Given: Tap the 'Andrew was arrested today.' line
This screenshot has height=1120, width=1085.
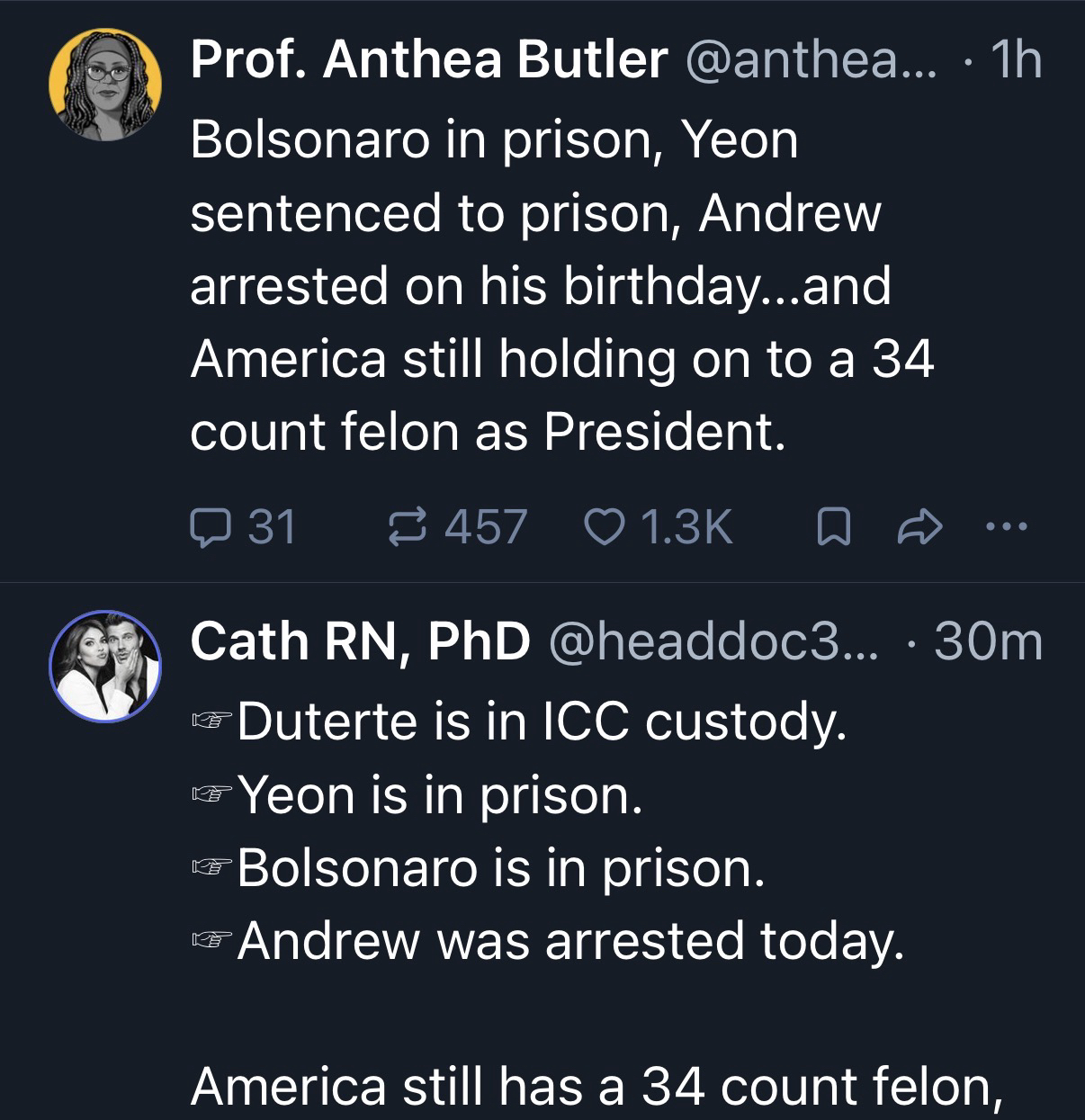Looking at the screenshot, I should tap(569, 941).
